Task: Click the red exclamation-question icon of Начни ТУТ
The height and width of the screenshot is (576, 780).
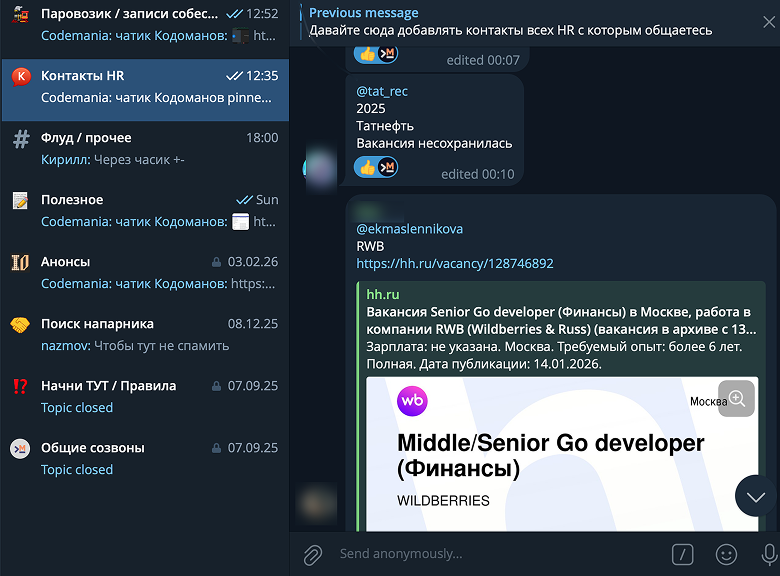Action: coord(20,386)
